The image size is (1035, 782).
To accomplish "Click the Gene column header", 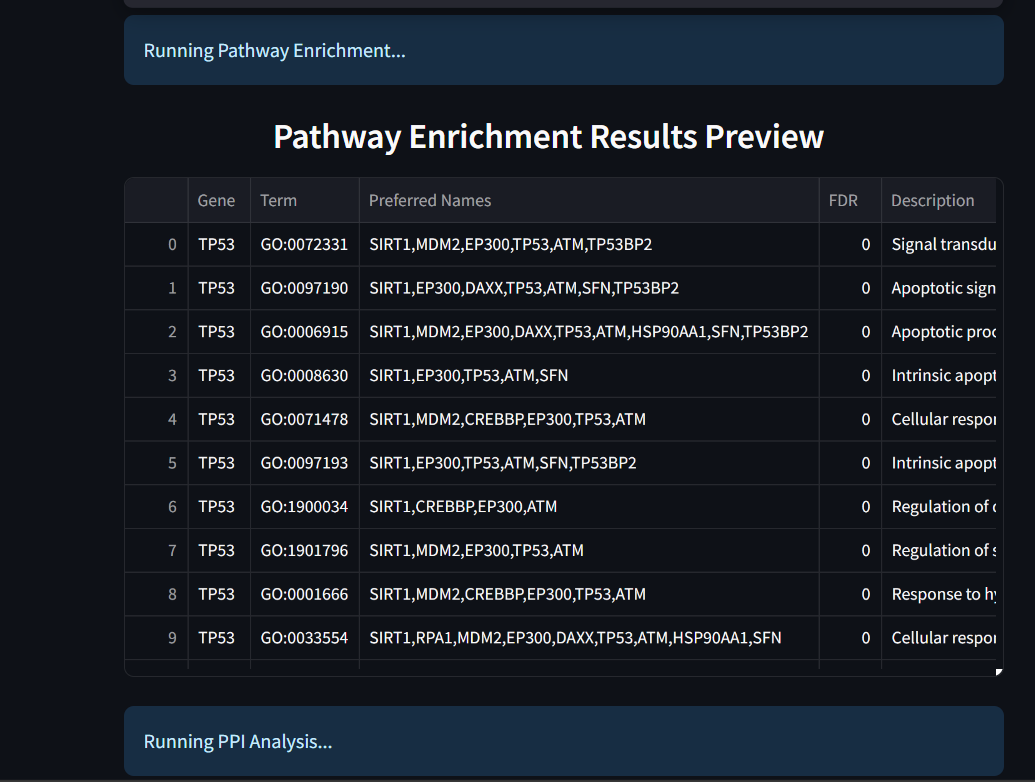I will click(216, 200).
